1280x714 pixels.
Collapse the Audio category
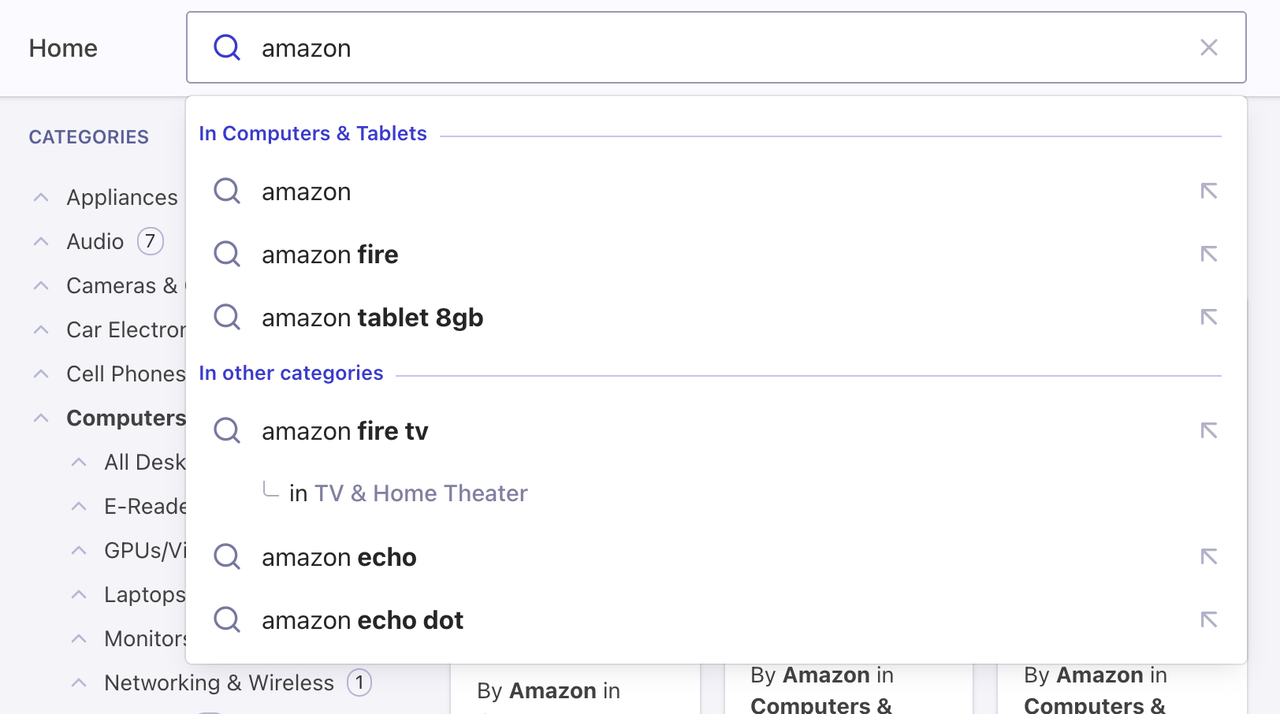(x=40, y=241)
